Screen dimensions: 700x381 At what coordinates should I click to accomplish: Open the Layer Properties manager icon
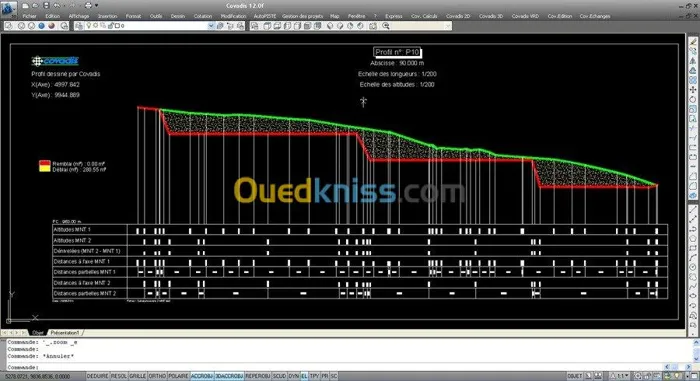point(79,26)
